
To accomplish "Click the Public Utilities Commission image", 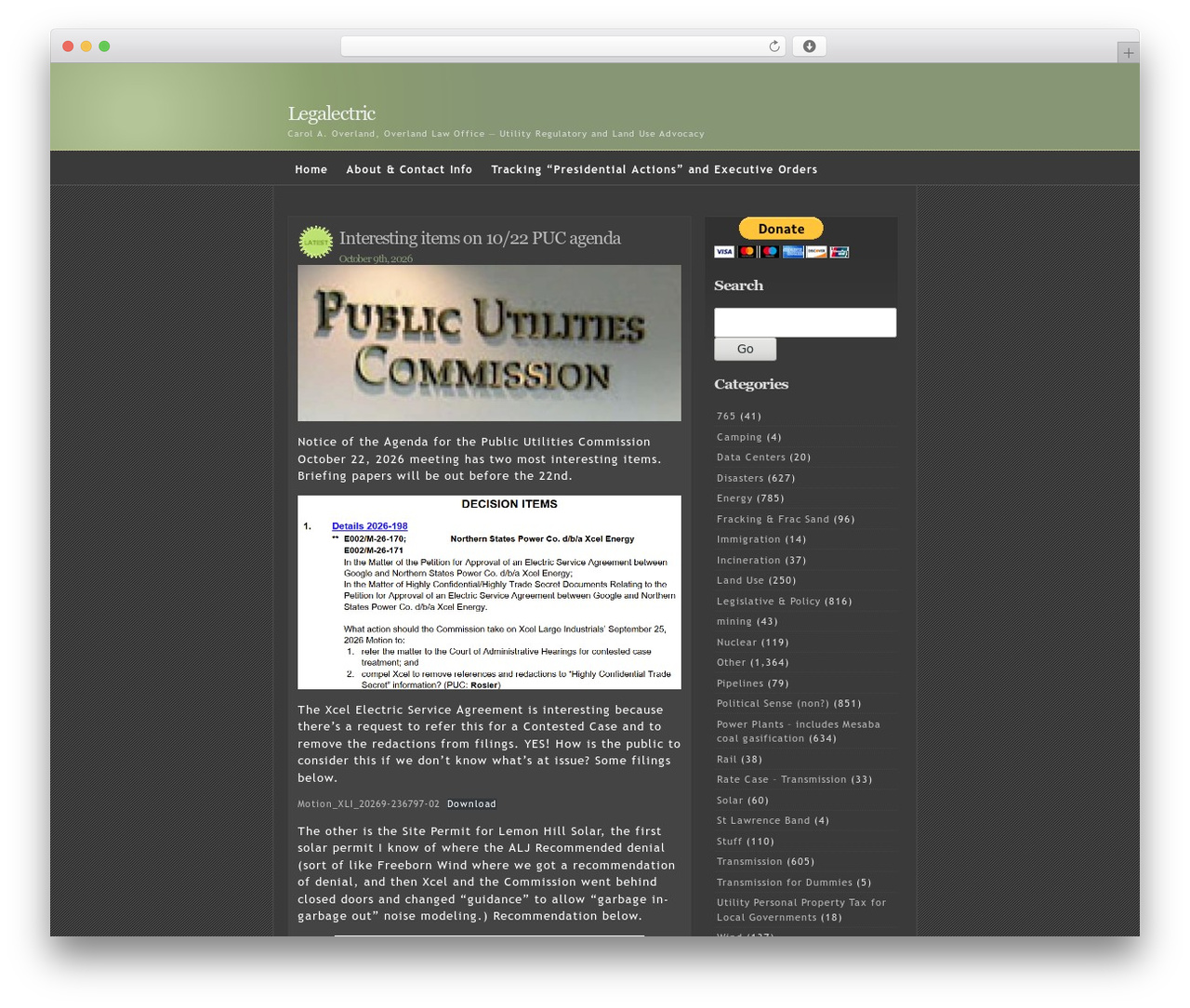I will tap(489, 343).
